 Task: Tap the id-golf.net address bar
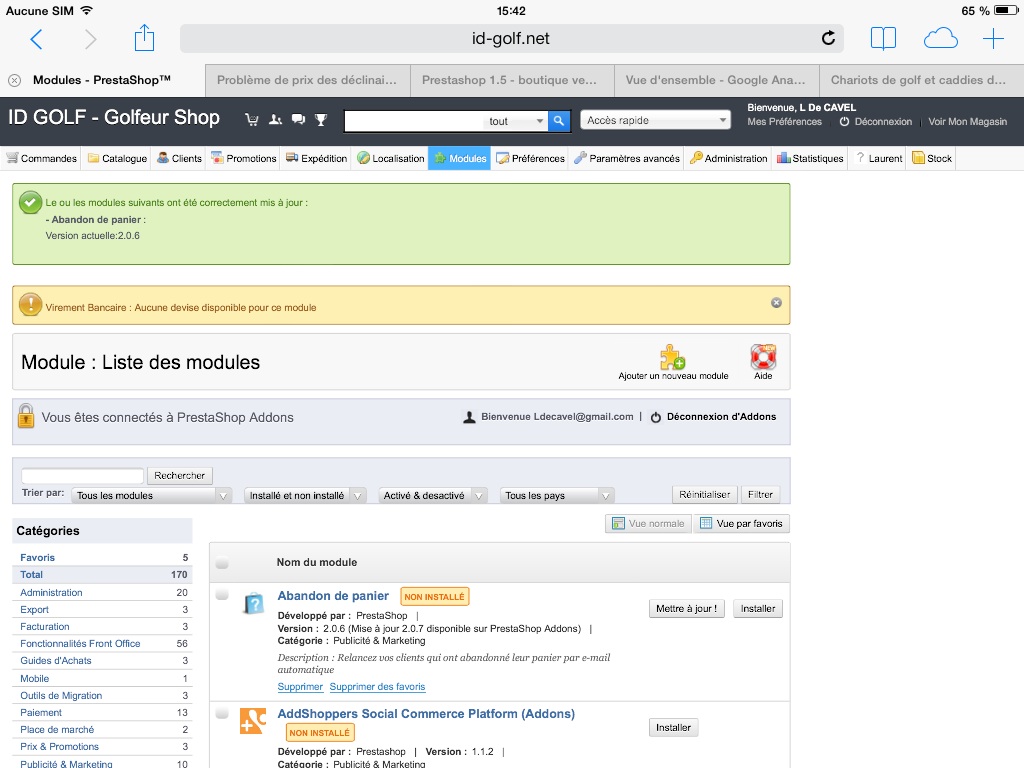pos(511,39)
